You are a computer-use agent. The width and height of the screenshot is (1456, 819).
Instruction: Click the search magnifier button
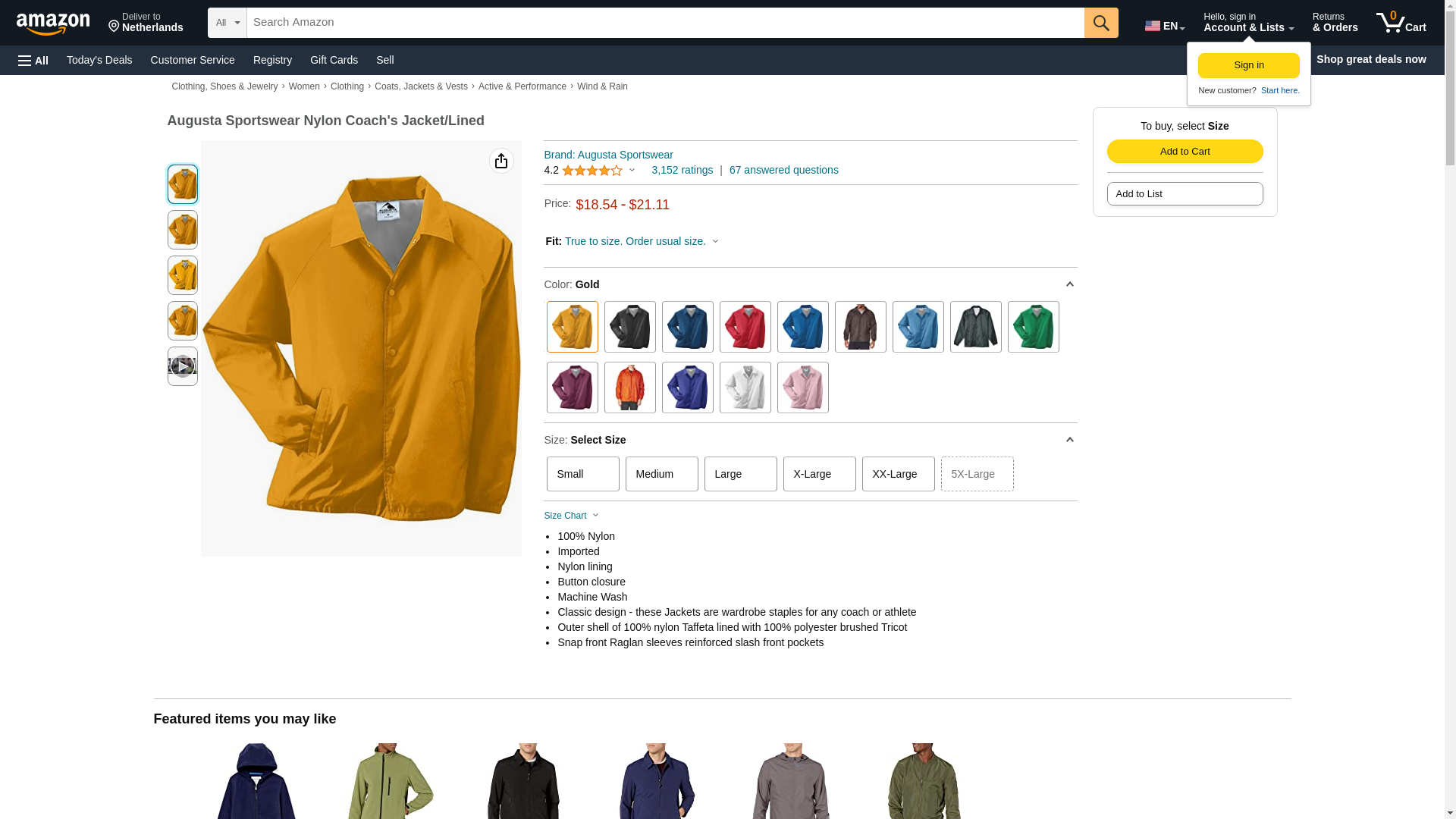pos(1101,23)
